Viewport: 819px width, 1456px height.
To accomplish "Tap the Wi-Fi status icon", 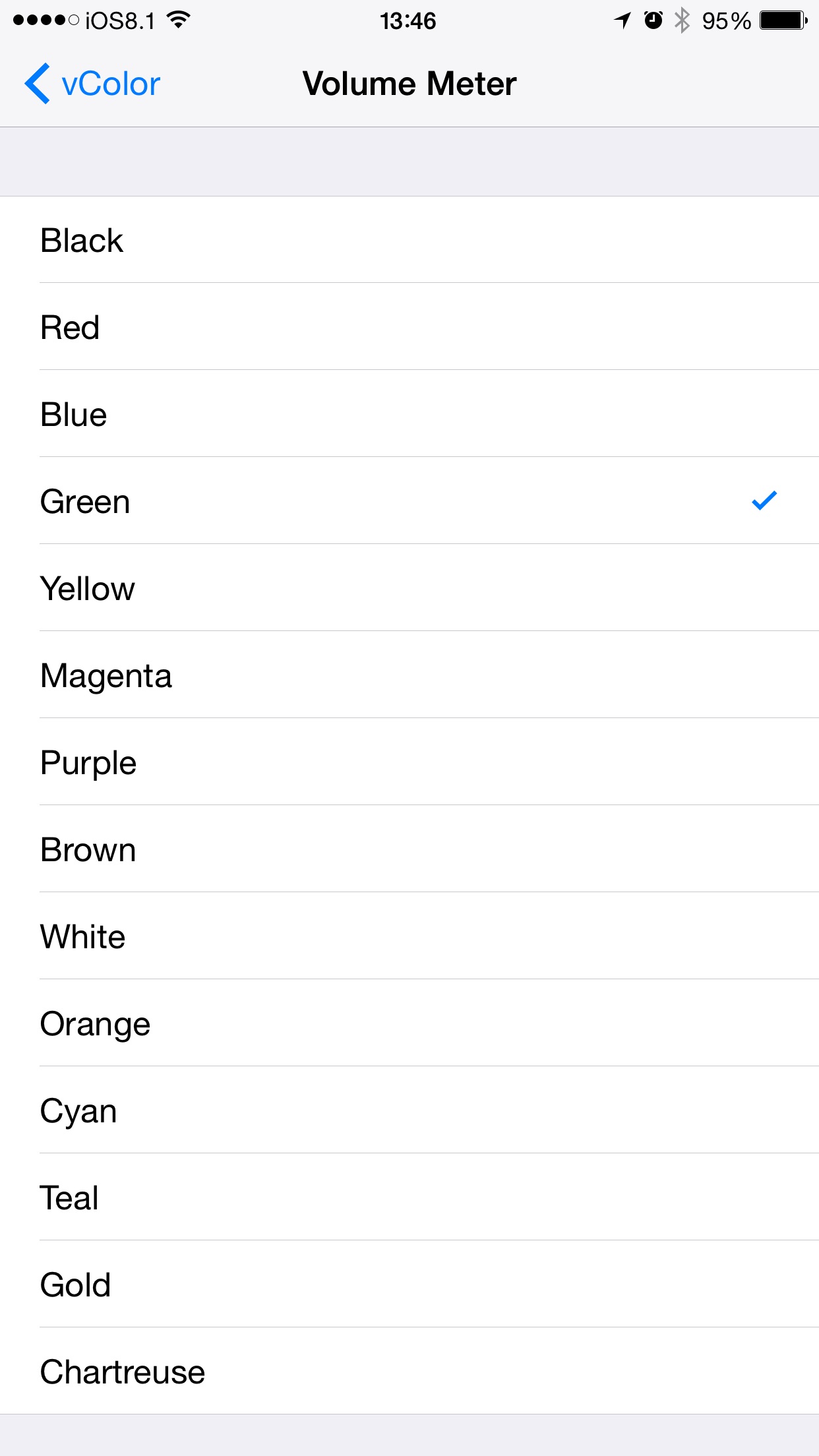I will 178,20.
